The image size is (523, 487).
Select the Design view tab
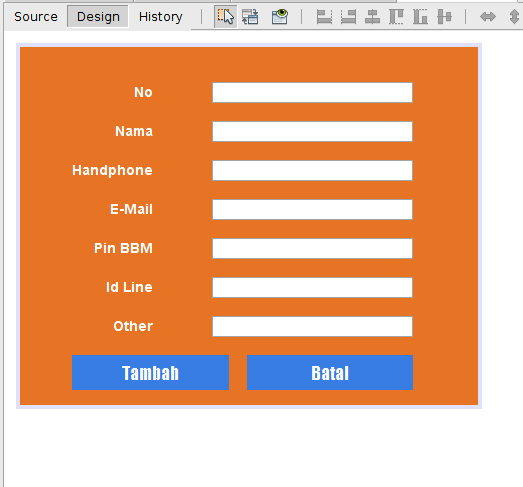(x=98, y=16)
